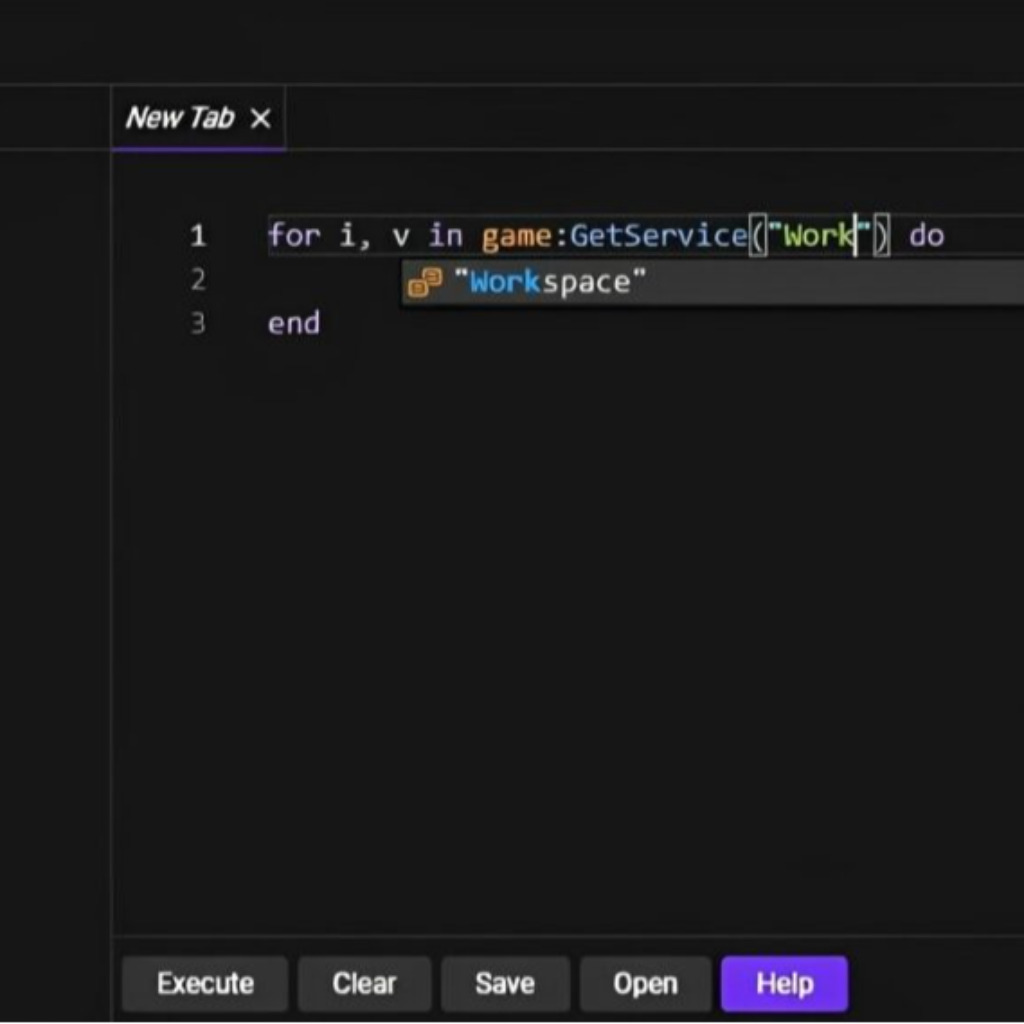Click the GetService method name
The height and width of the screenshot is (1024, 1024).
tap(658, 237)
